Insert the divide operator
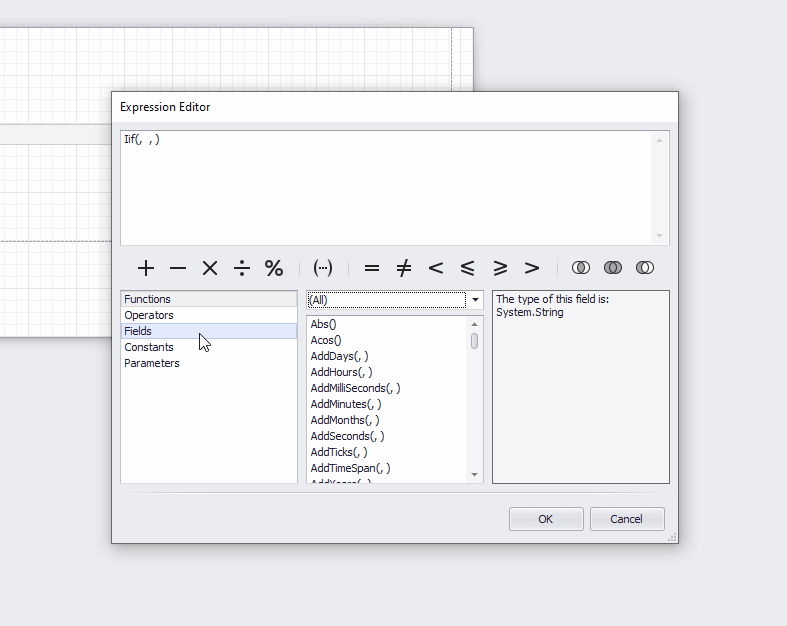Image resolution: width=787 pixels, height=626 pixels. point(242,268)
